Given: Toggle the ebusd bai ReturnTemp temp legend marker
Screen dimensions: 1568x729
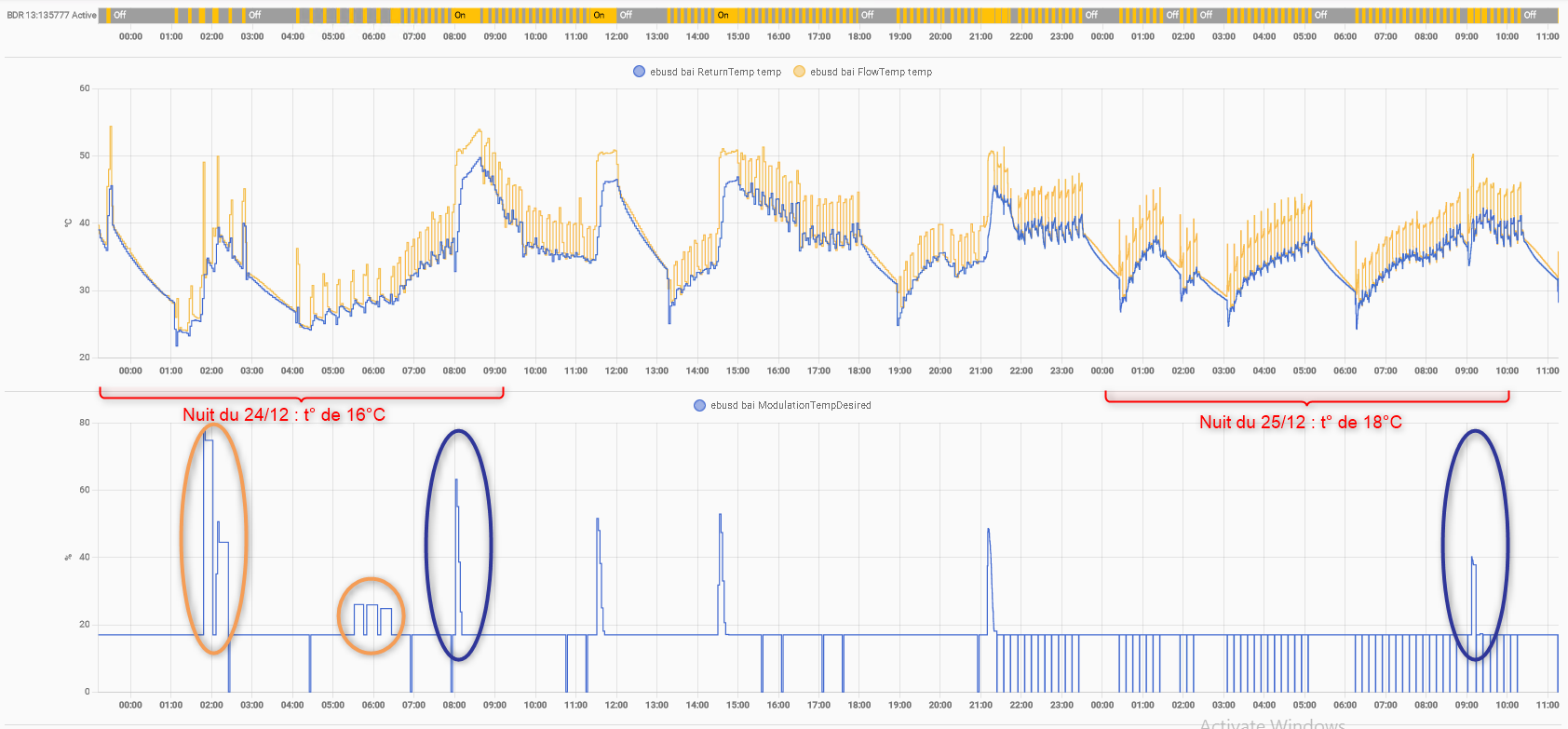Looking at the screenshot, I should coord(639,72).
